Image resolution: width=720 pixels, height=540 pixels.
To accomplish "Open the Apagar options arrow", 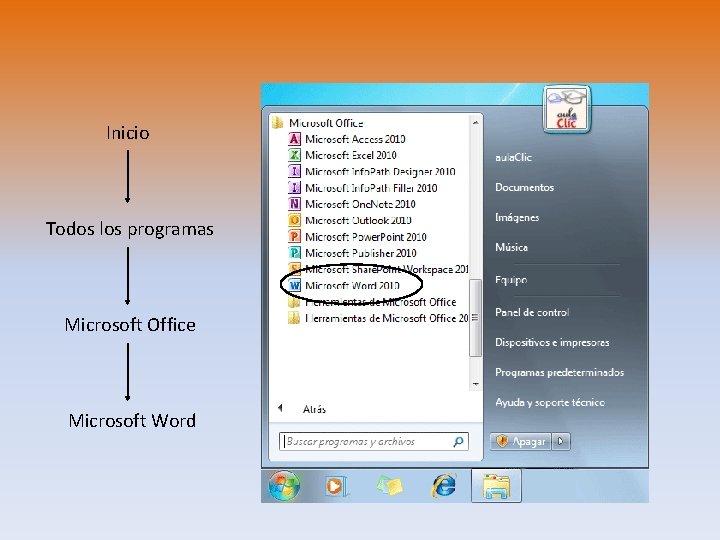I will (561, 441).
